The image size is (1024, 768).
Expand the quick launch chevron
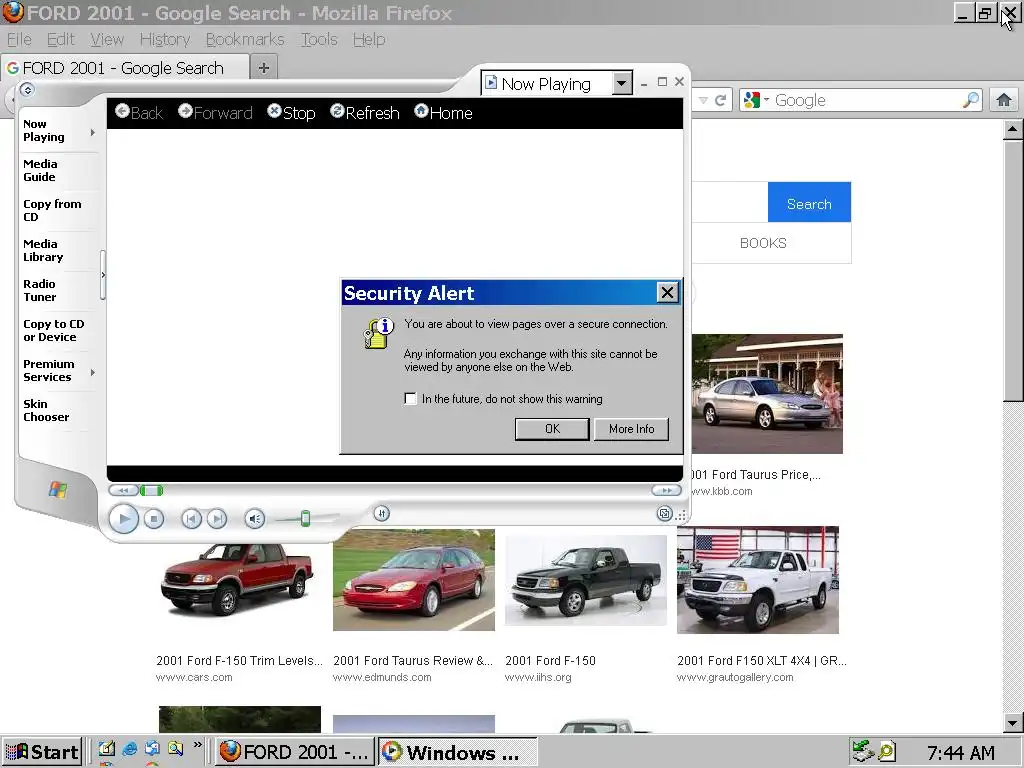198,745
